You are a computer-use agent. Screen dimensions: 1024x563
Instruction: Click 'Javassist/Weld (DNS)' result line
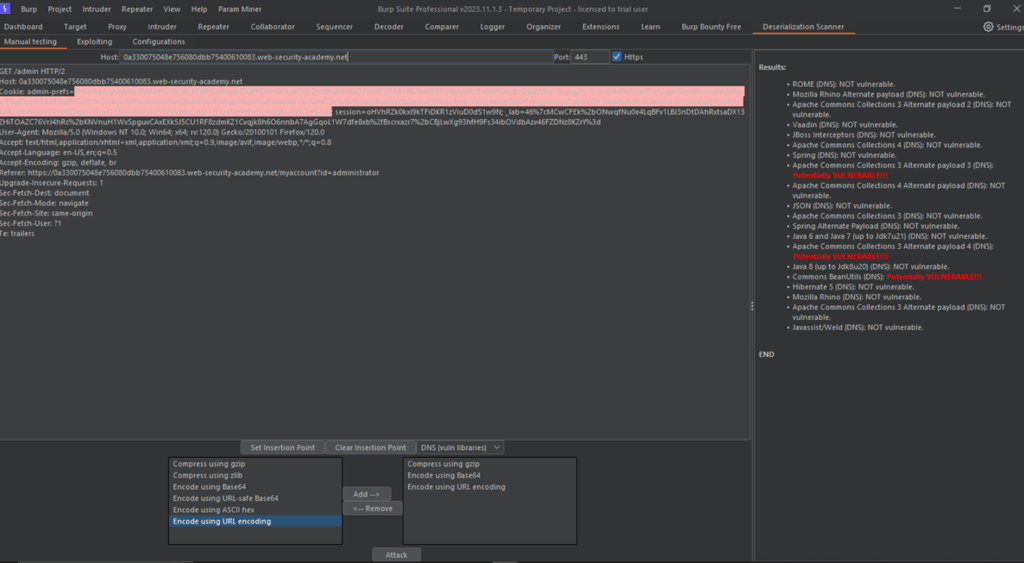857,327
